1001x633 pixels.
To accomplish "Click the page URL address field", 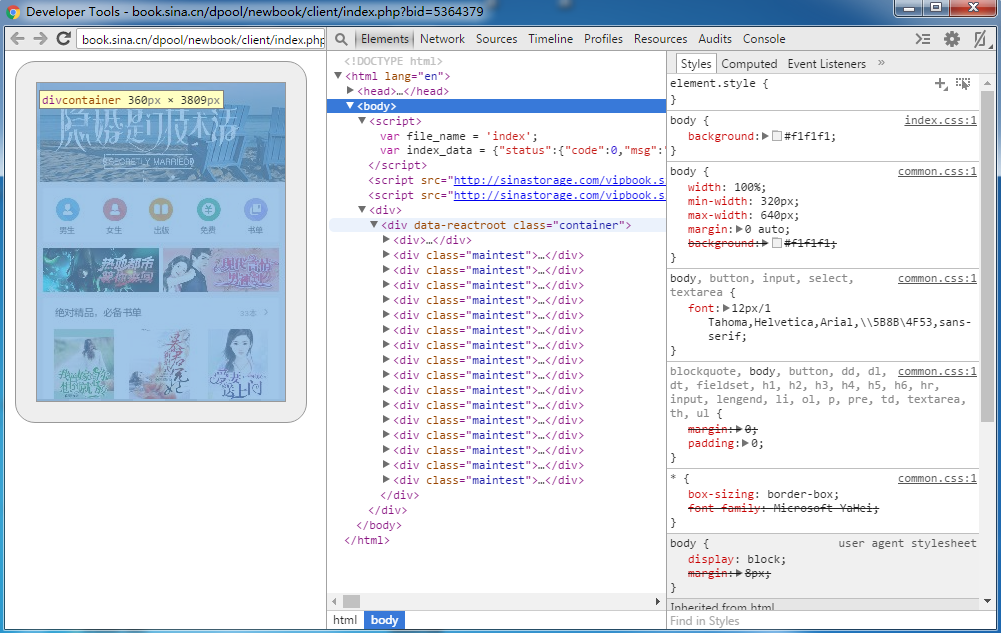I will pyautogui.click(x=200, y=40).
